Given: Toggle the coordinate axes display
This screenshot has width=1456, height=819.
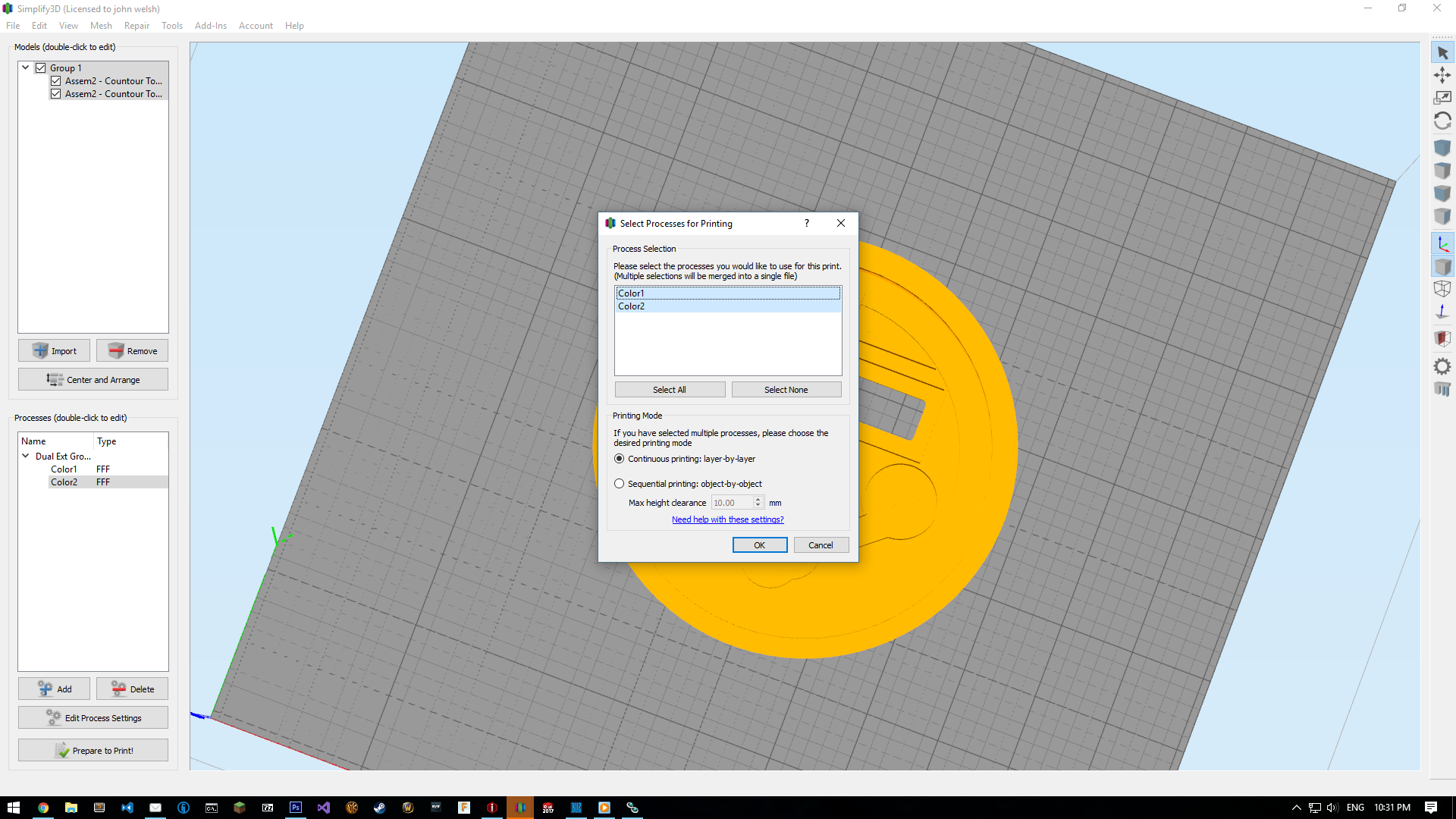Looking at the screenshot, I should (x=1442, y=243).
